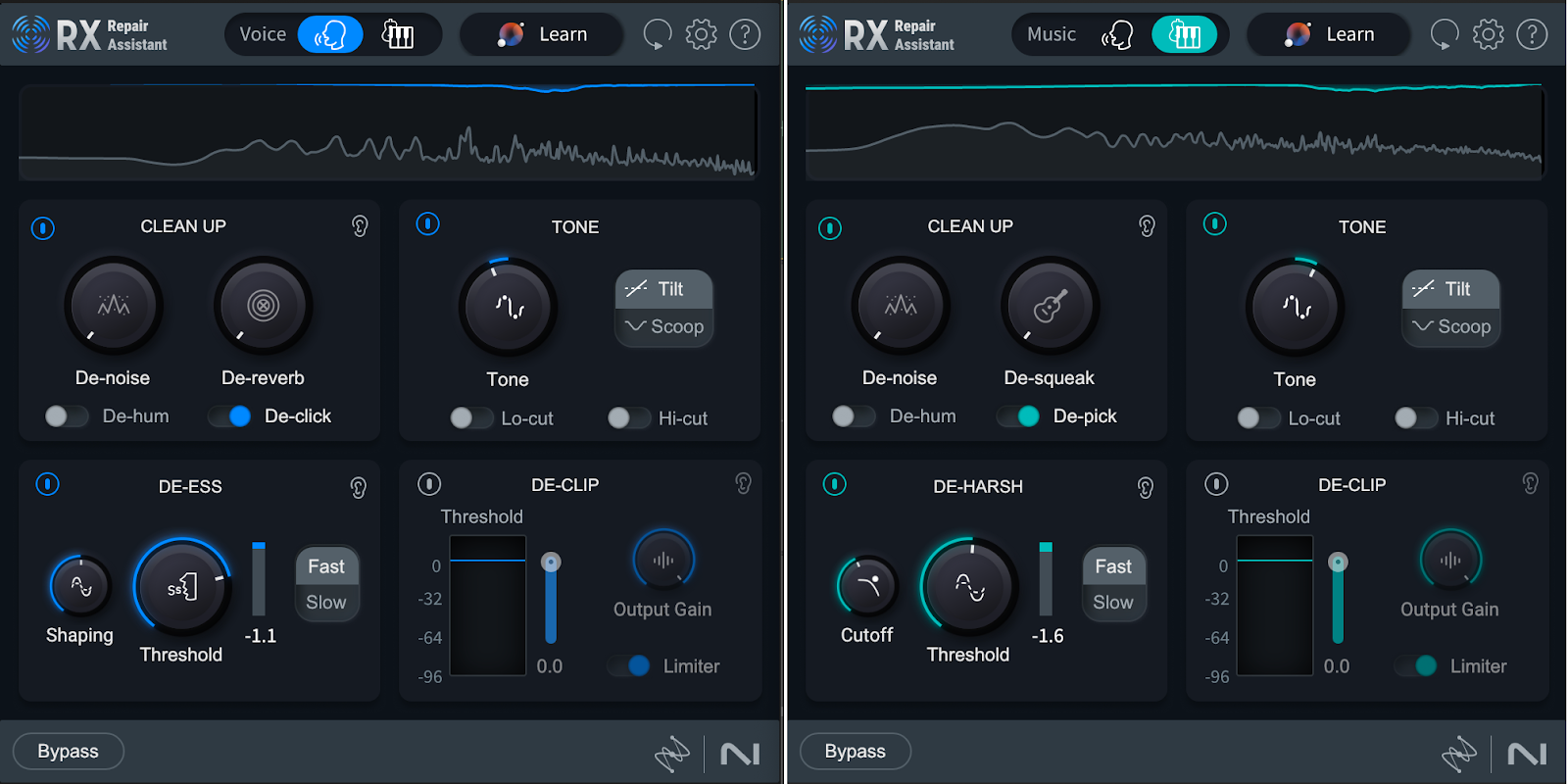Toggle De-hum switch in Voice window
This screenshot has width=1568, height=784.
tap(67, 416)
